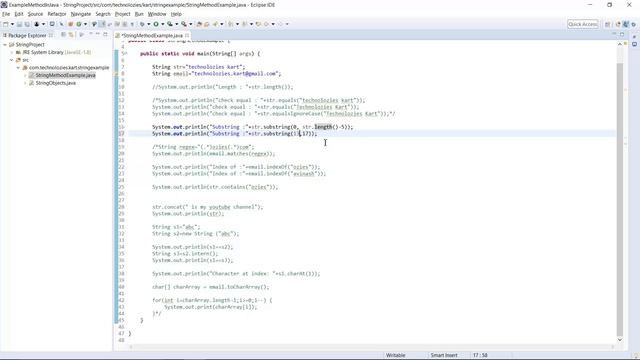Image resolution: width=640 pixels, height=360 pixels.
Task: Toggle the highlighted Mark Occurrences toolbar button
Action: click(x=102, y=24)
